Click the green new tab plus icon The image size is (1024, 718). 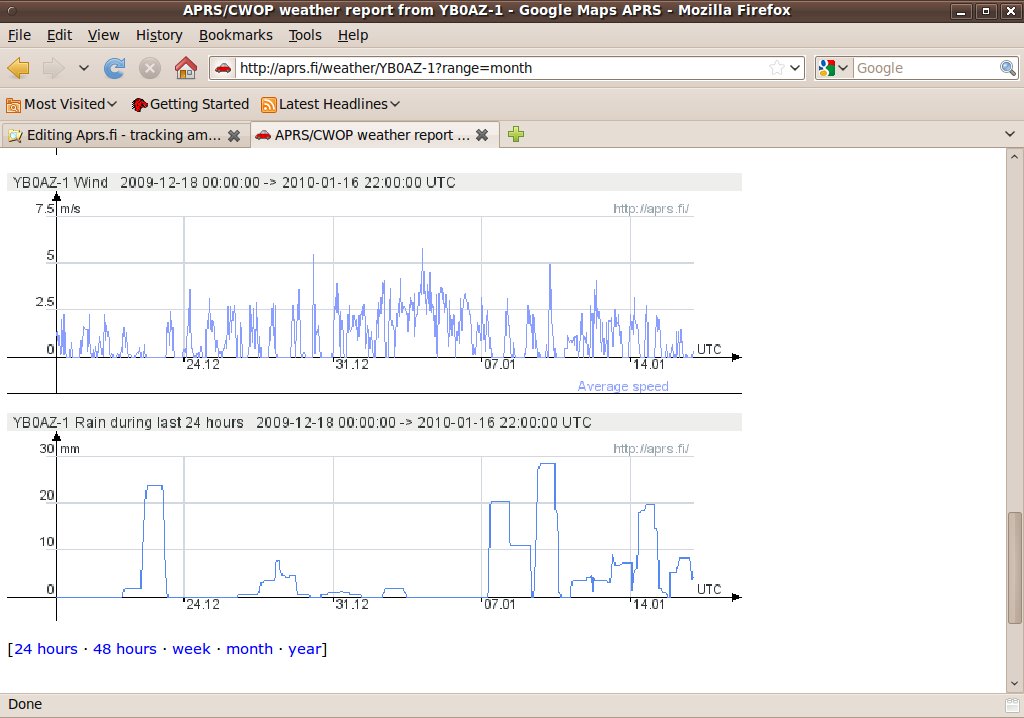click(515, 135)
